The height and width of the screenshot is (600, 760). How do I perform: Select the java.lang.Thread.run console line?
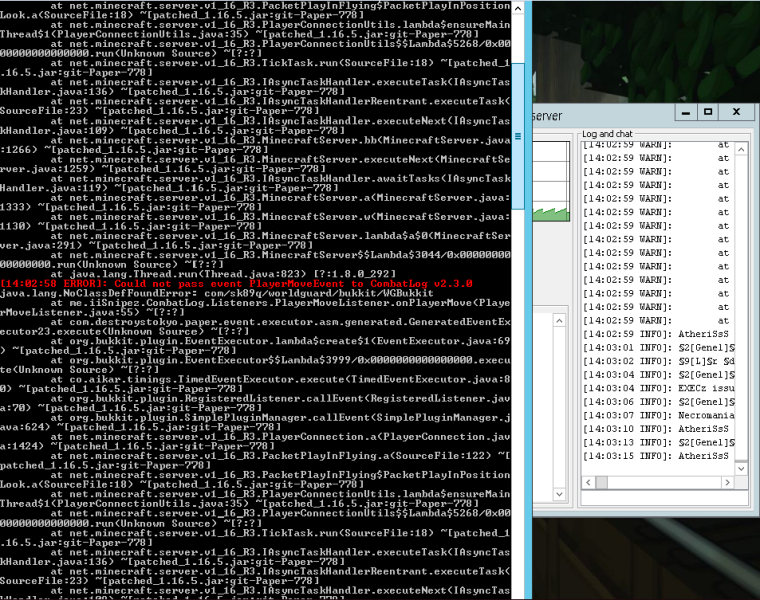(223, 274)
